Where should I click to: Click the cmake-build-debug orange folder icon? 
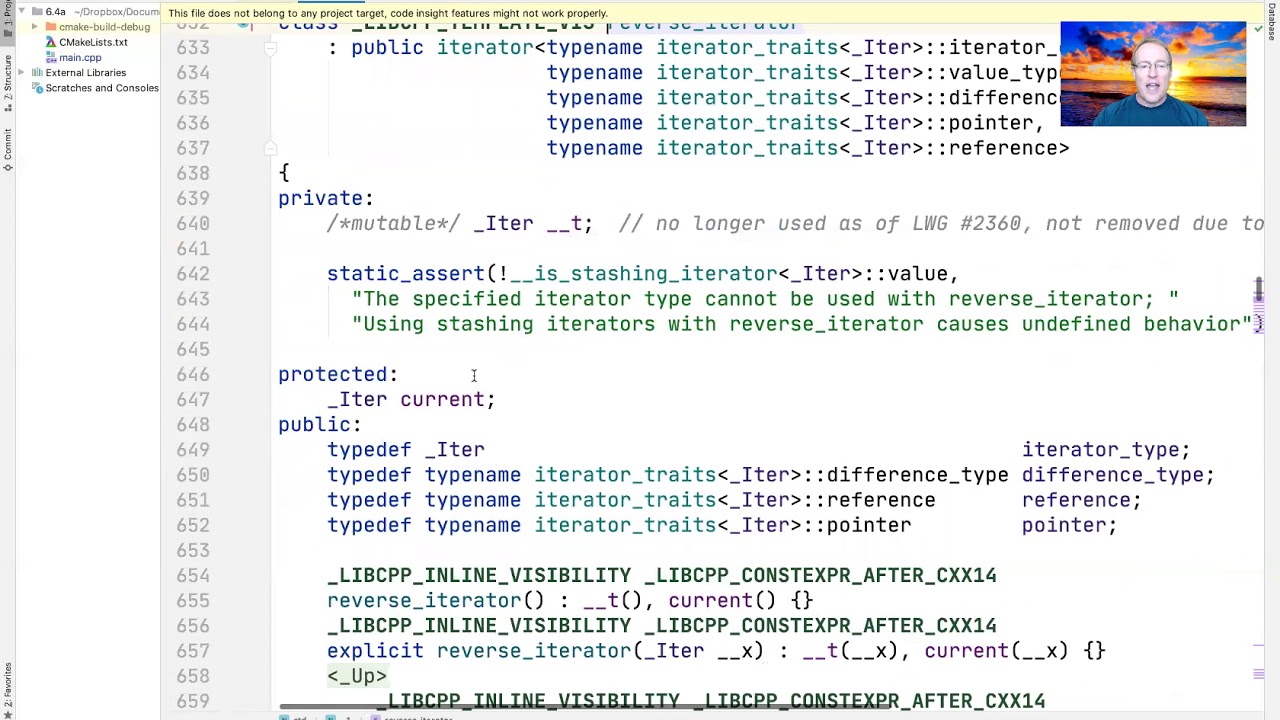point(51,27)
